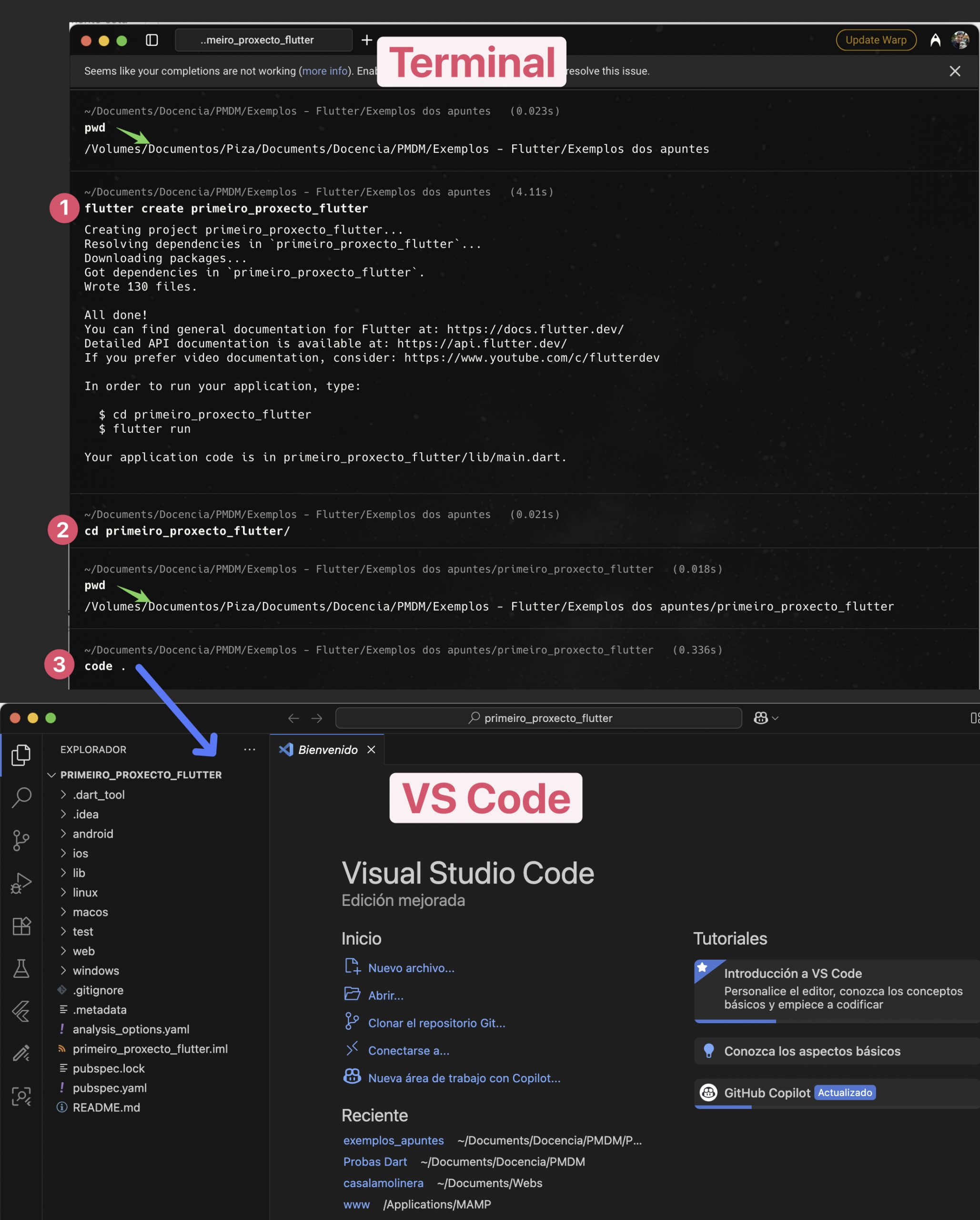Toggle Warp sidebar panel icon
Screen dimensions: 980x1220
152,40
